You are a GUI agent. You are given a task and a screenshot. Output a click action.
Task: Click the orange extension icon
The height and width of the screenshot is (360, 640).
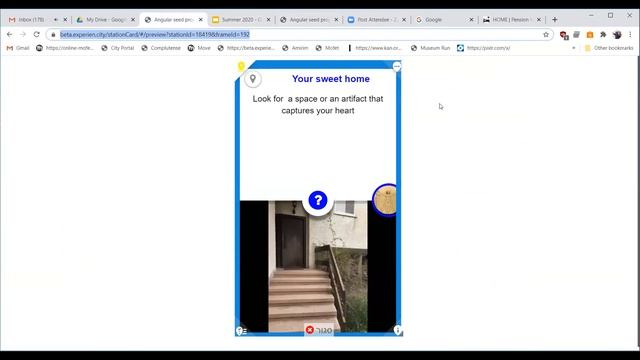(590, 35)
